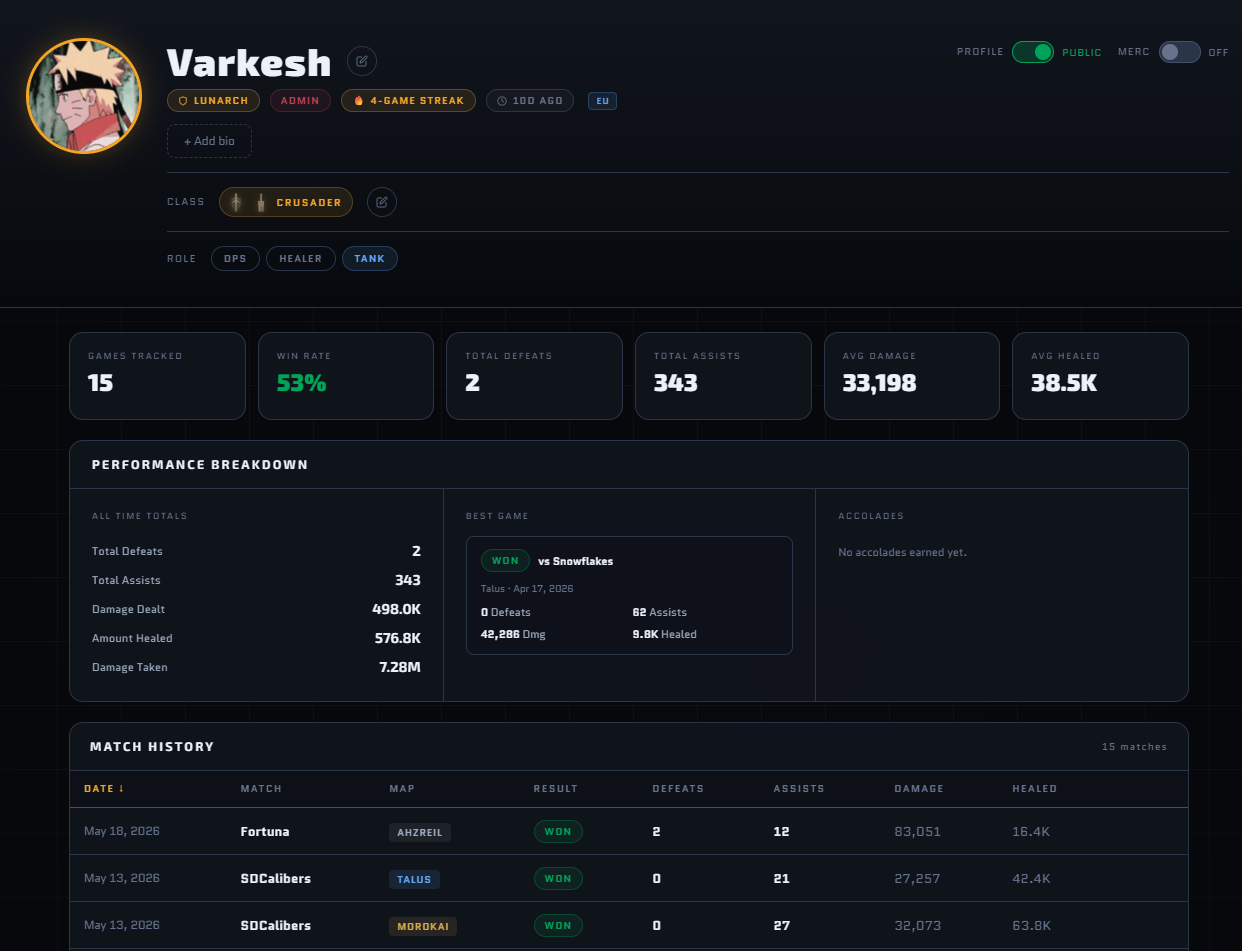Click the WON badge in best game card
This screenshot has height=951, width=1242.
pos(505,560)
